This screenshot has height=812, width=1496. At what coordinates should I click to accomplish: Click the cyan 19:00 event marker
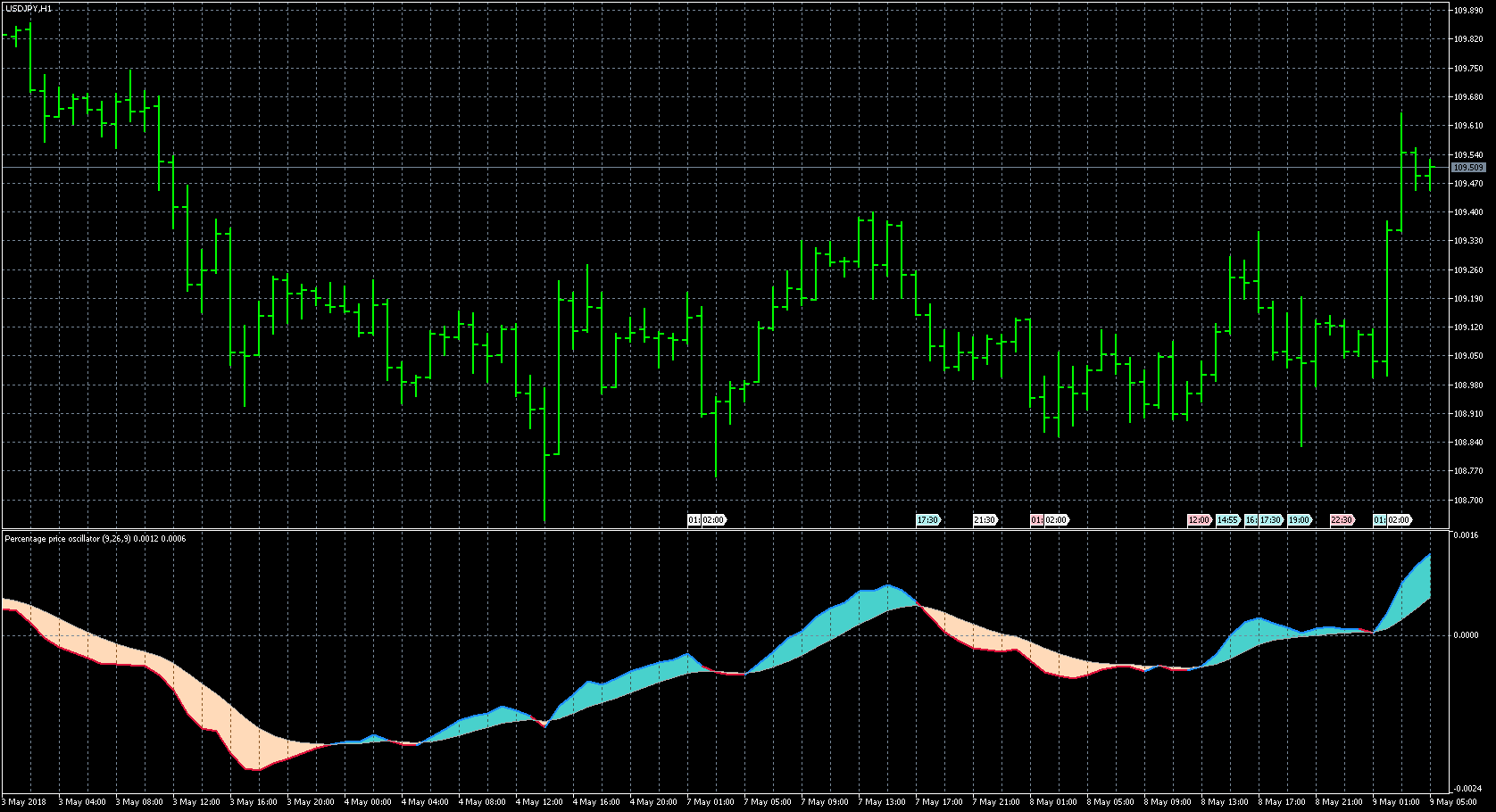click(x=1298, y=520)
